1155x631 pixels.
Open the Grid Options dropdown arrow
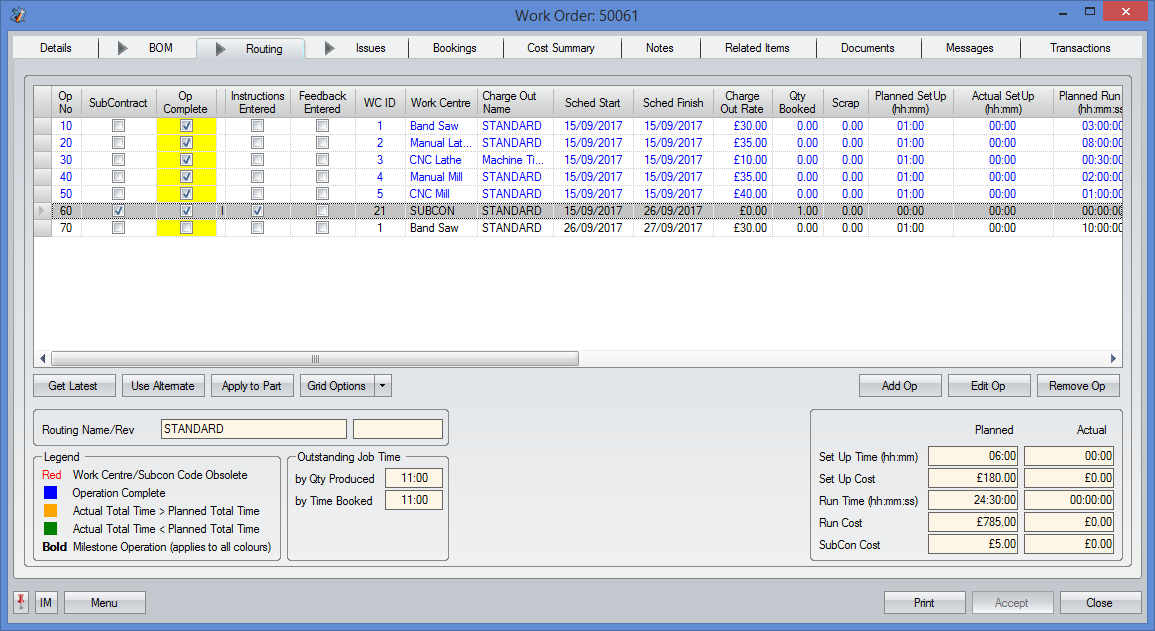pos(383,386)
